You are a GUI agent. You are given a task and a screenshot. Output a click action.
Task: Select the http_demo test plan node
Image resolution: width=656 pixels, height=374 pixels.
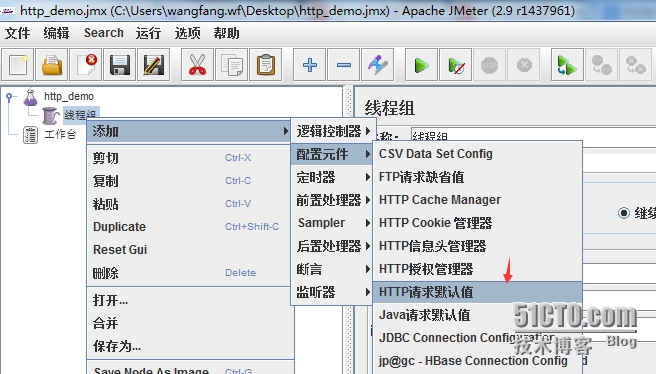tap(69, 97)
